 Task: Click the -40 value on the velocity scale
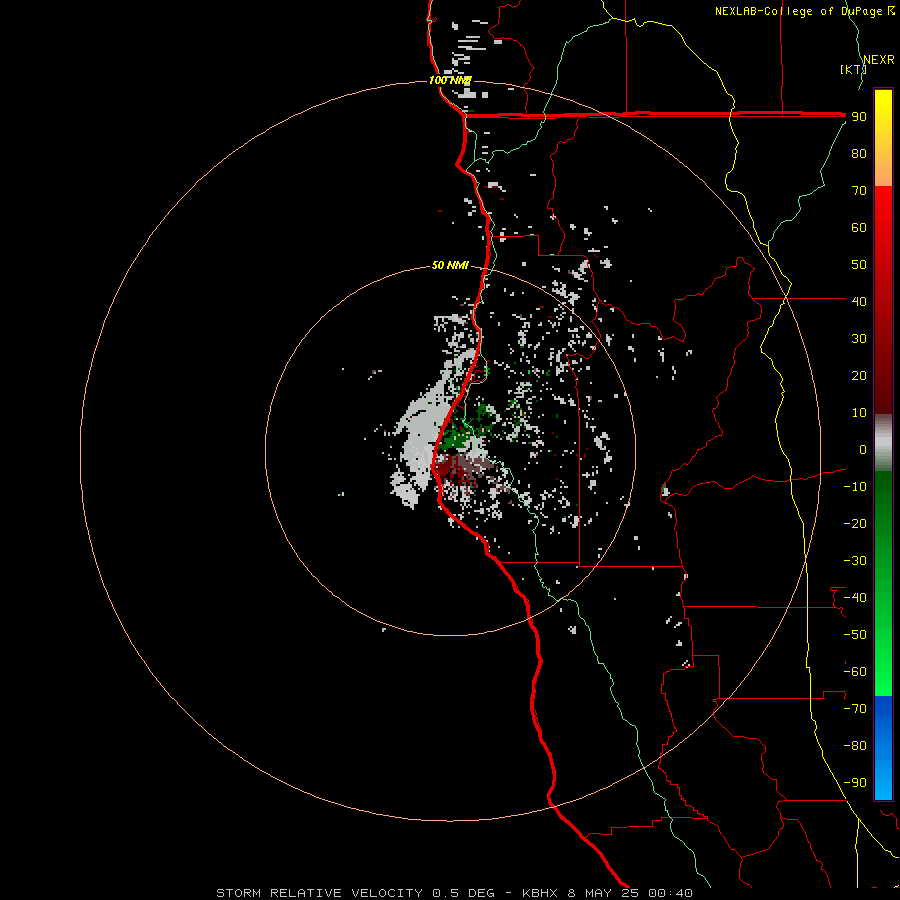click(855, 598)
